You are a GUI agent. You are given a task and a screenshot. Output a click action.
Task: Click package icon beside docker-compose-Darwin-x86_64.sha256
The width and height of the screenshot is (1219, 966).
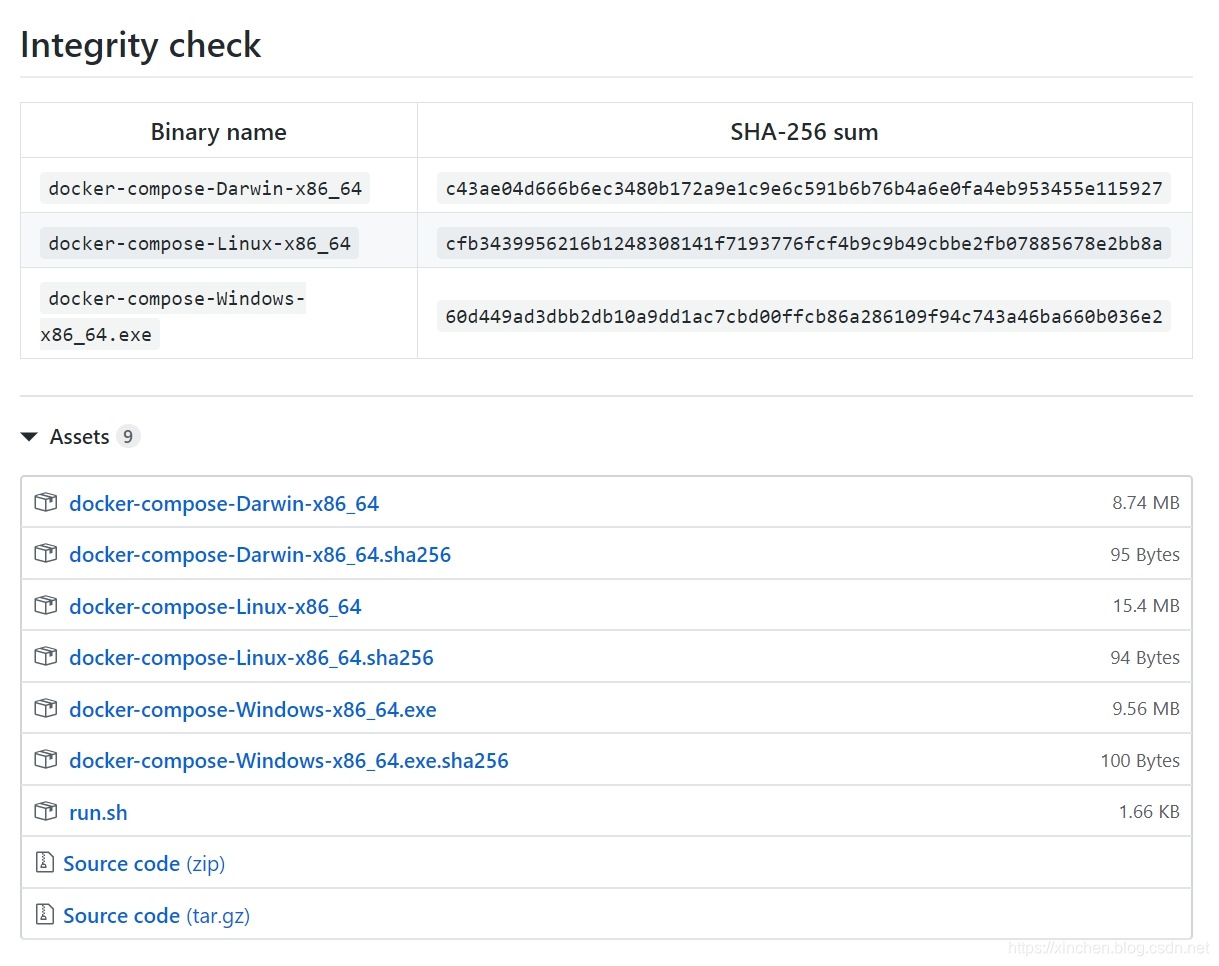click(45, 553)
